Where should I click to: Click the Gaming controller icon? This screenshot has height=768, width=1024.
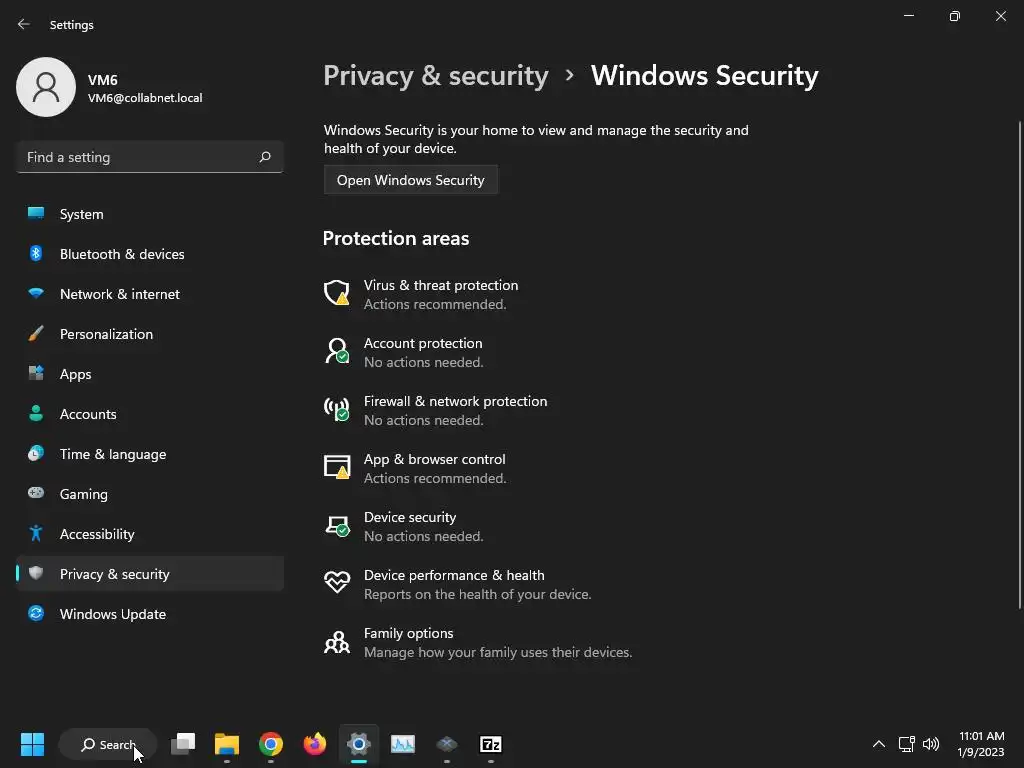[36, 493]
